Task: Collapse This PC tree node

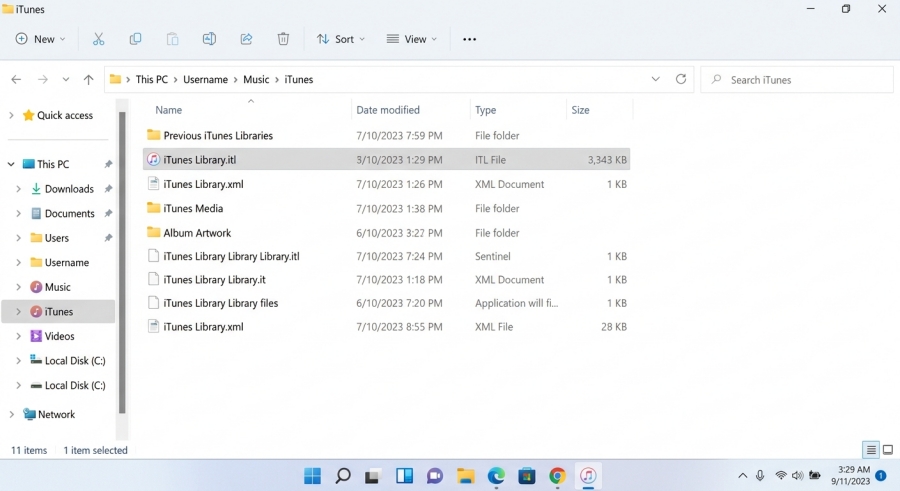Action: pos(11,164)
